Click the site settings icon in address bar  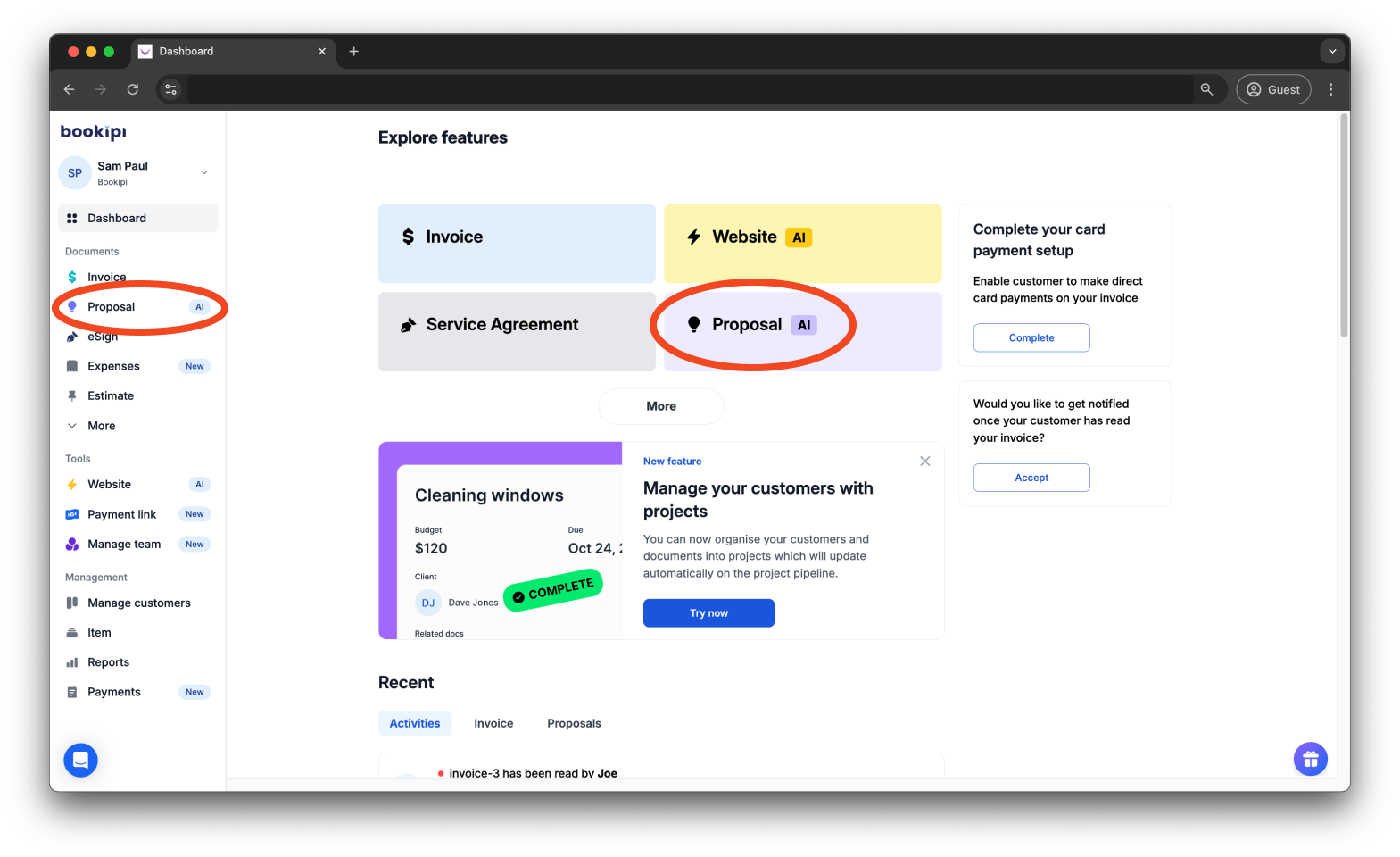click(x=171, y=89)
